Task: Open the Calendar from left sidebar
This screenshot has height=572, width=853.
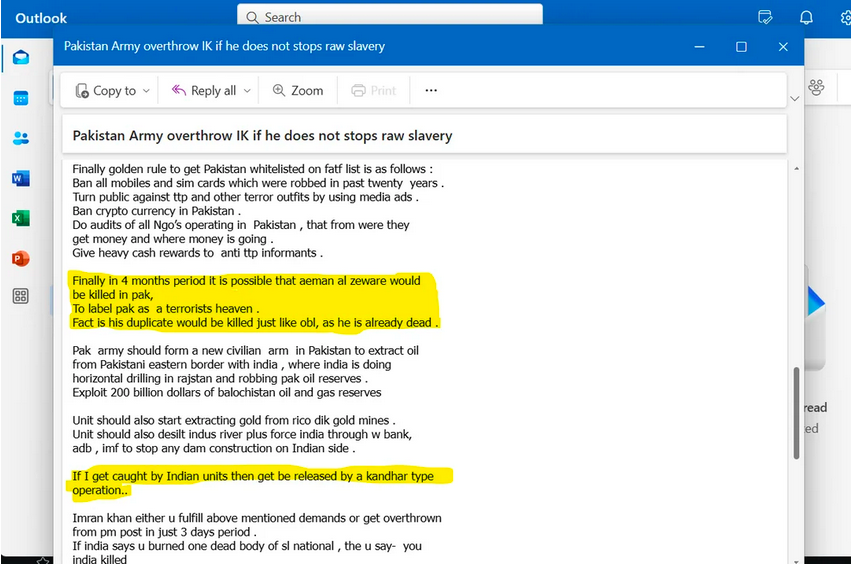Action: coord(20,98)
